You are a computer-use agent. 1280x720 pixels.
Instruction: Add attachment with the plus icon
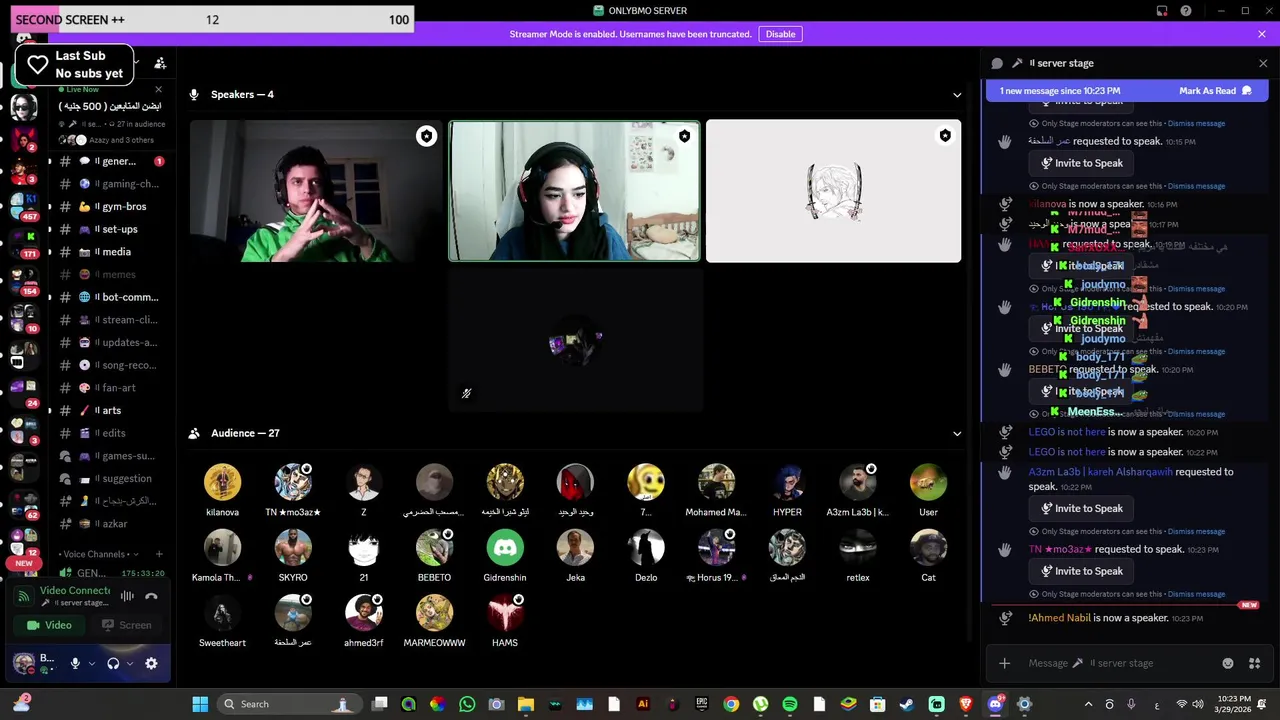point(1004,663)
